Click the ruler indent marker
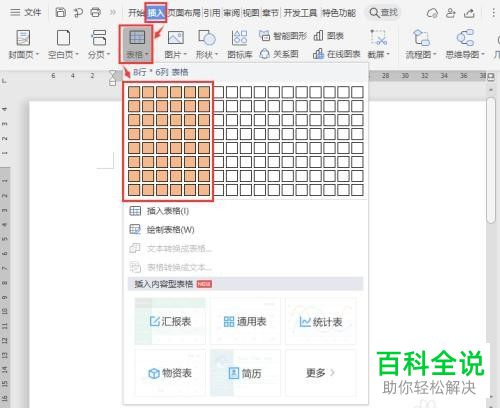The image size is (500, 408). [113, 78]
